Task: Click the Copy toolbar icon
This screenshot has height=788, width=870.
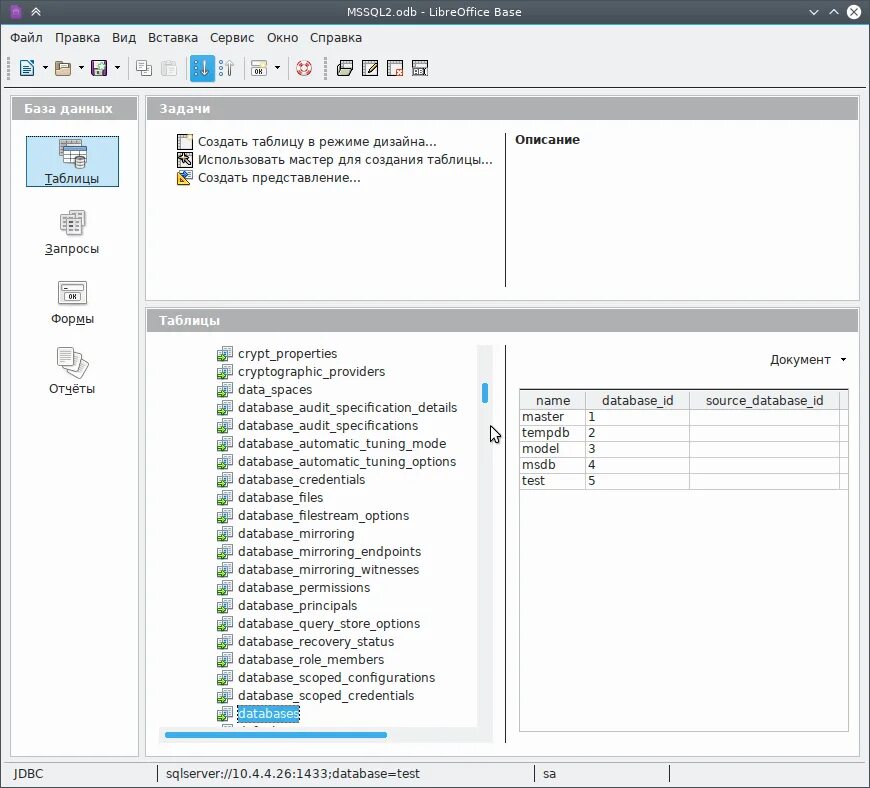Action: tap(144, 68)
